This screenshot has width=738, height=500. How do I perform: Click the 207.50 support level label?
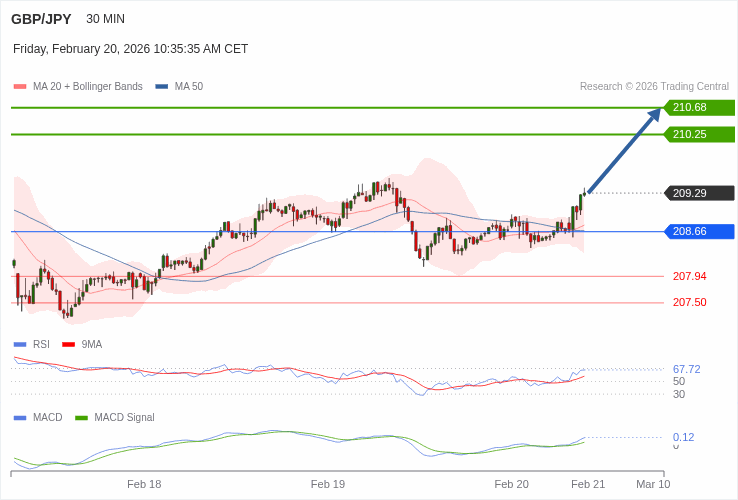tap(689, 302)
